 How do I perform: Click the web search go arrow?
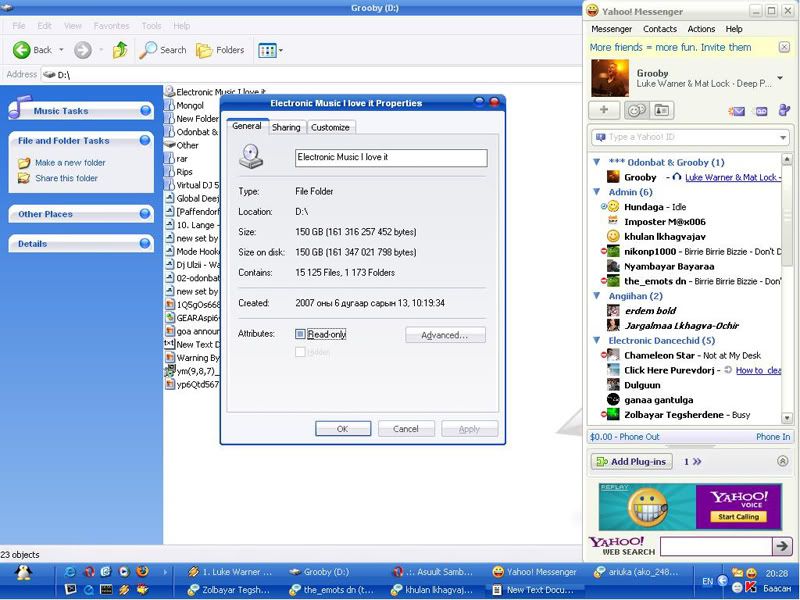[x=782, y=546]
